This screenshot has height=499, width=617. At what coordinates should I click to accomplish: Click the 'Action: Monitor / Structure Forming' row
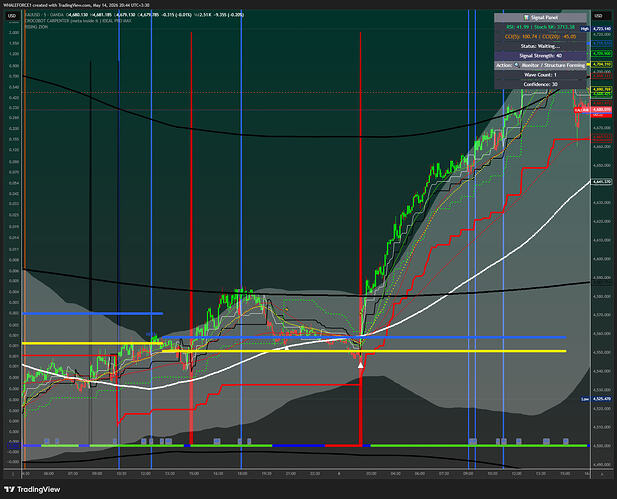[540, 65]
